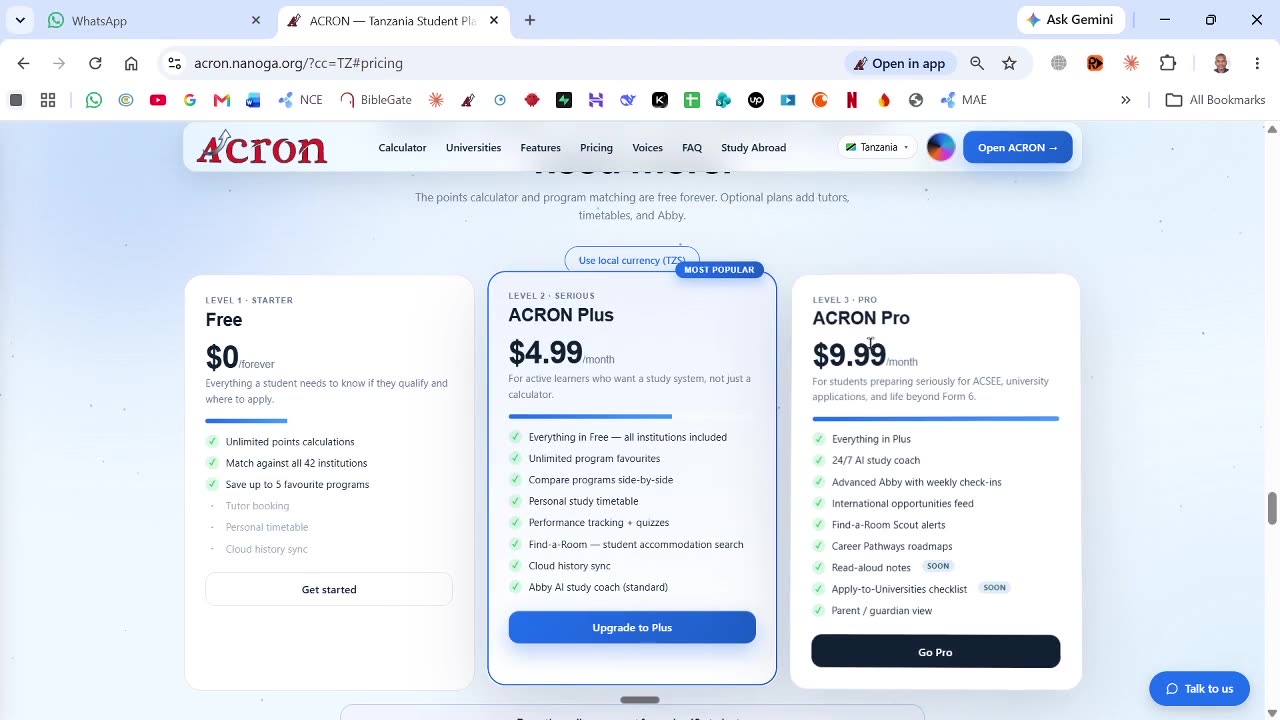
Task: Click the vertical page scrollbar thumb
Action: (x=1272, y=508)
